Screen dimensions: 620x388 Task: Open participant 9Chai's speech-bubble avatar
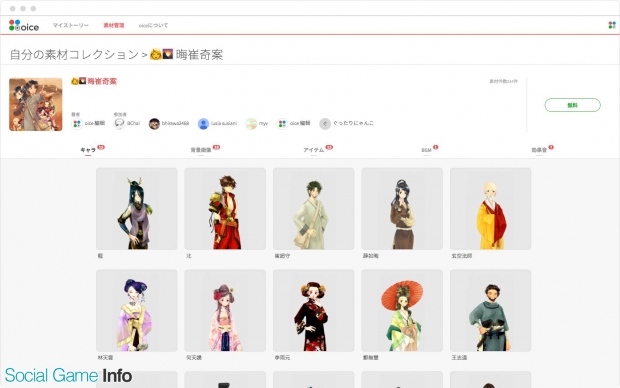119,124
